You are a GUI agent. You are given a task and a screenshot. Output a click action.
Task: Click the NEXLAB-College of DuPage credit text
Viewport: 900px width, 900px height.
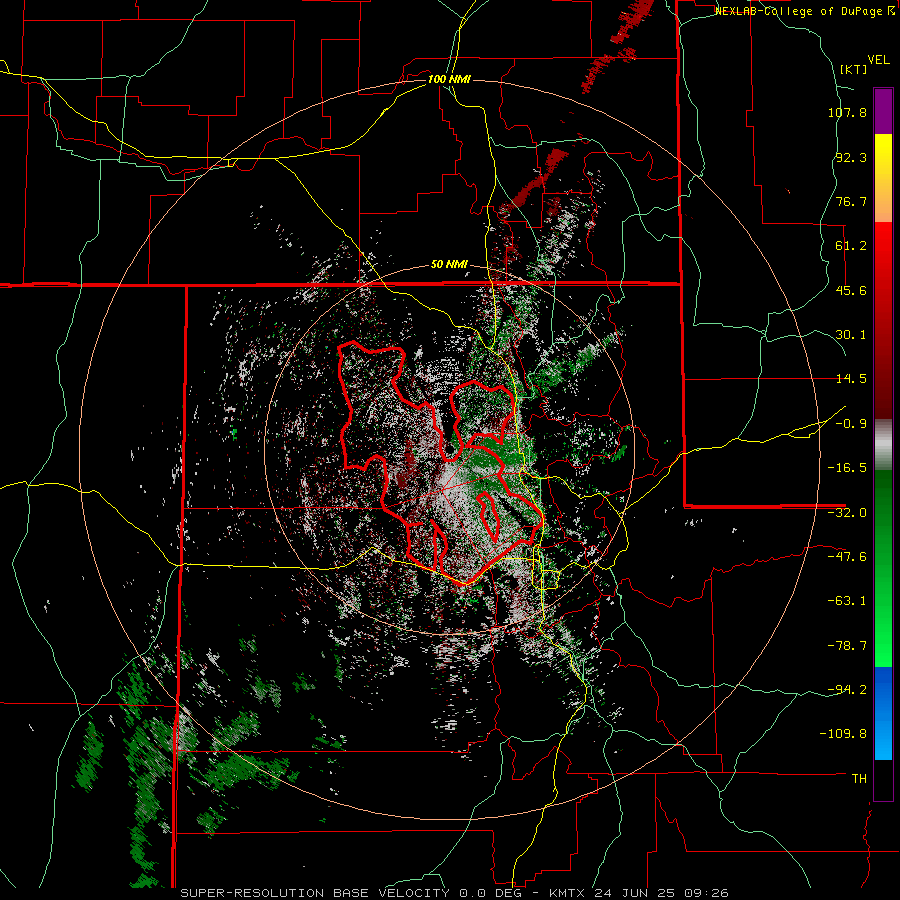(799, 11)
